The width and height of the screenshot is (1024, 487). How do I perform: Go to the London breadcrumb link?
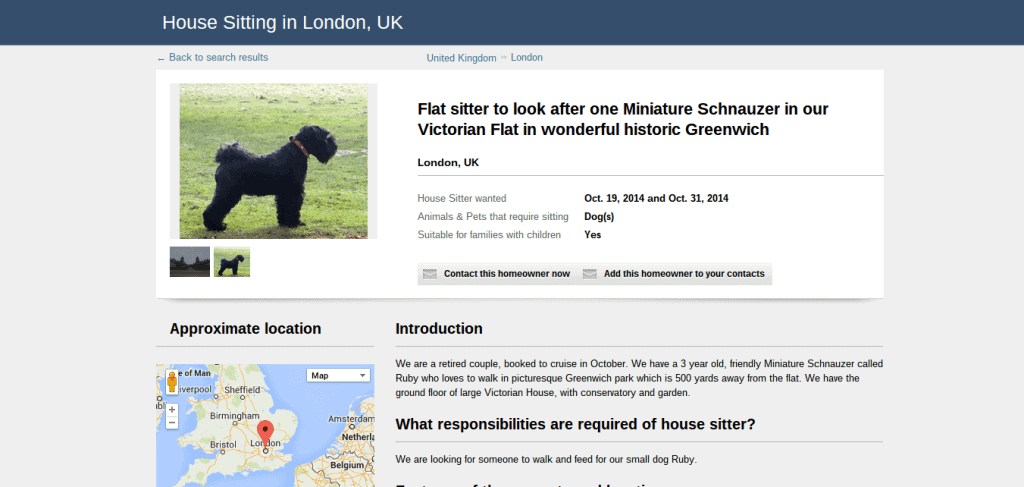tap(526, 57)
